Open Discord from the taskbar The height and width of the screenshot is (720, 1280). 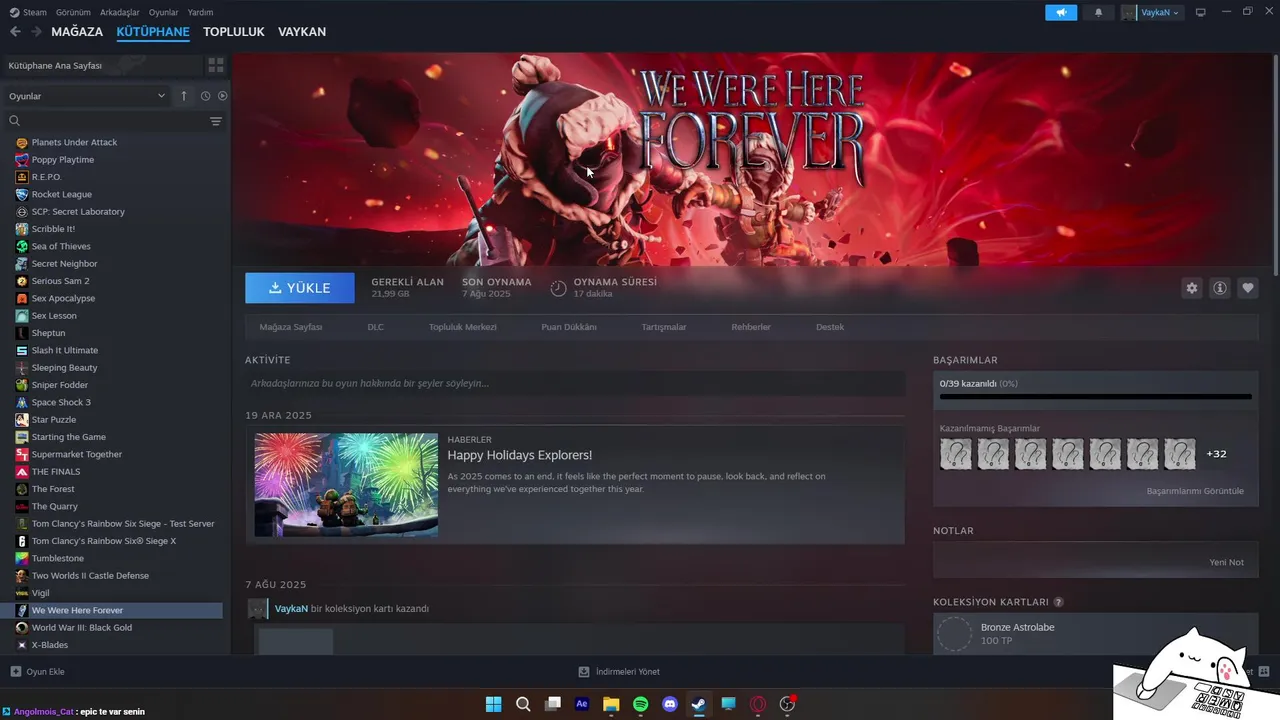click(x=670, y=704)
